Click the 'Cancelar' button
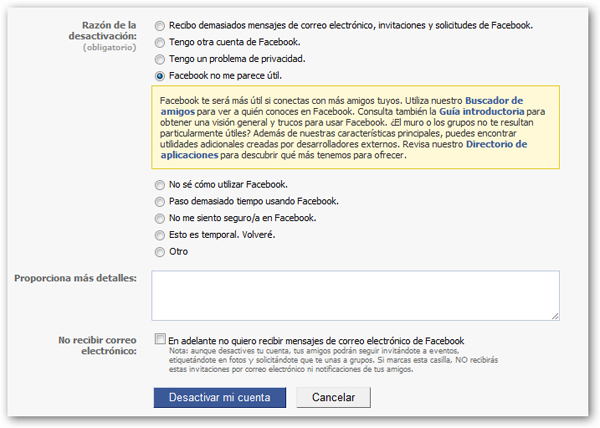Image resolution: width=600 pixels, height=428 pixels. (x=333, y=397)
